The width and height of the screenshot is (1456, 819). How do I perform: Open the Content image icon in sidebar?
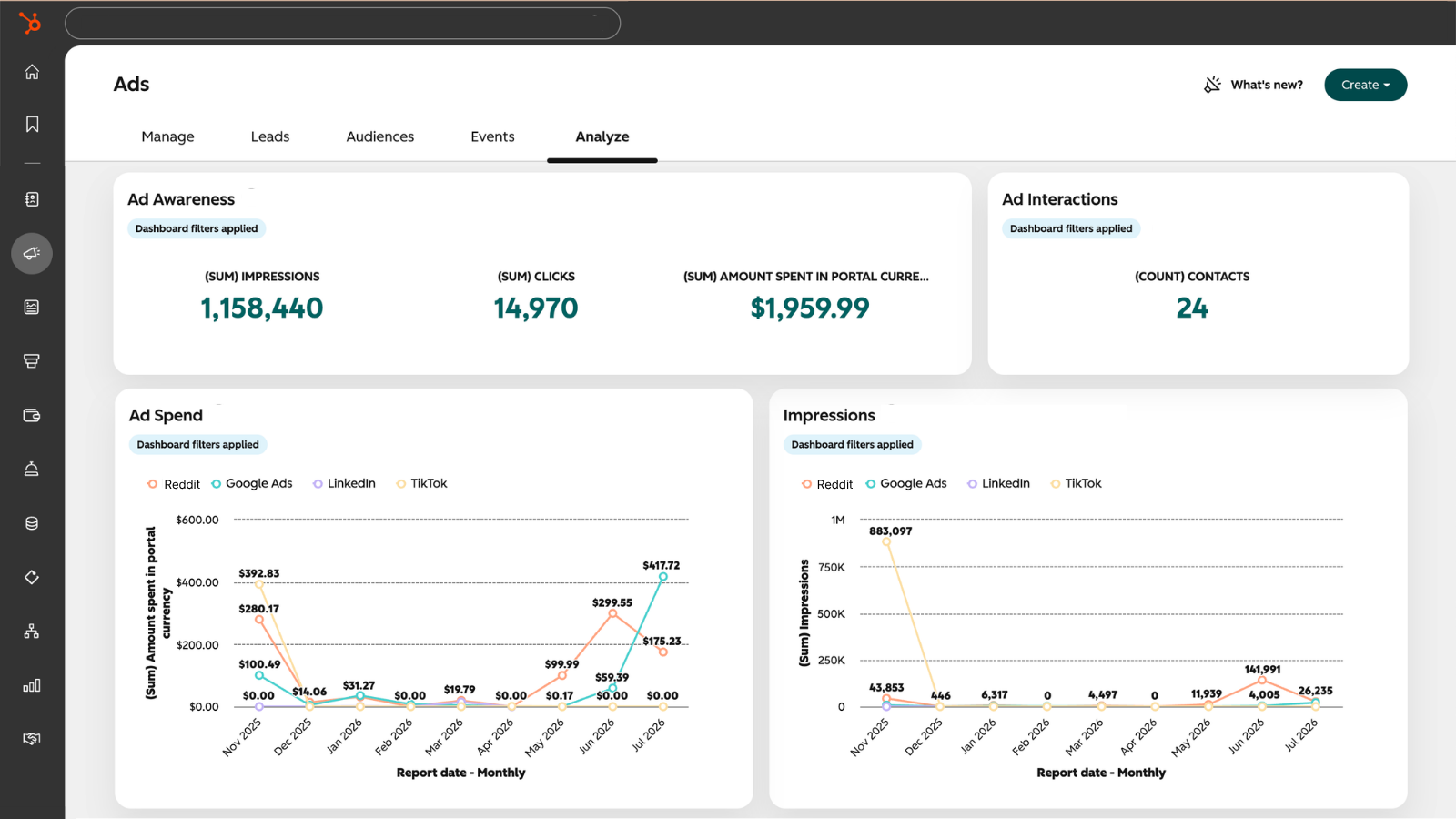tap(32, 307)
